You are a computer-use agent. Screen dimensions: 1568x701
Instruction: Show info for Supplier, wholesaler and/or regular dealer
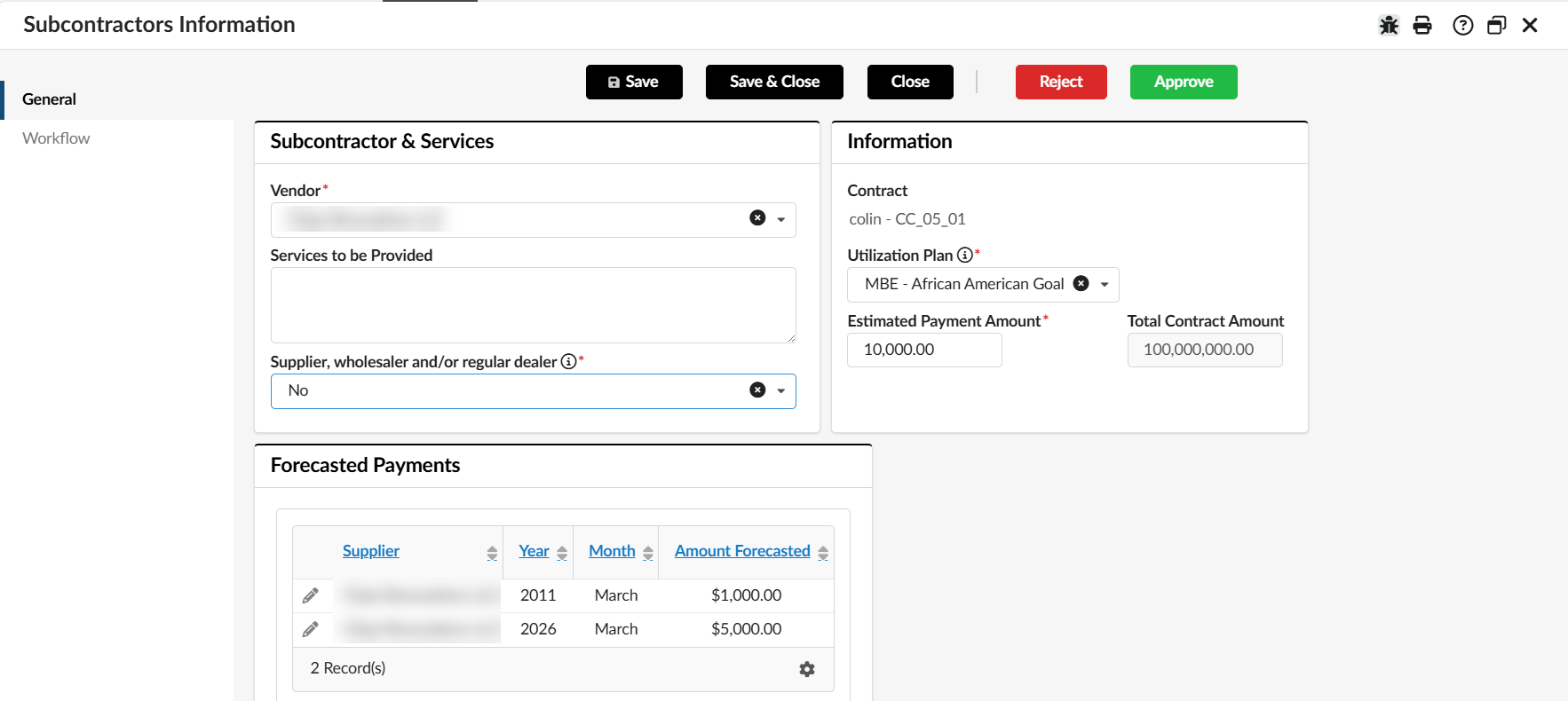tap(568, 362)
